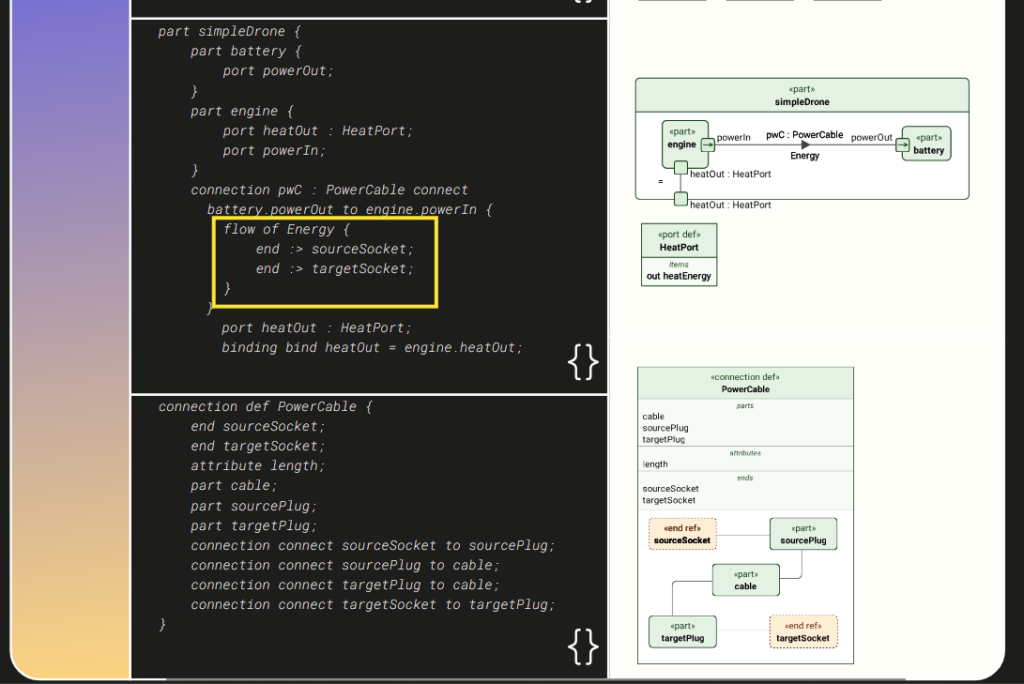Click the flow arrowhead above Energy label
The width and height of the screenshot is (1024, 684).
[x=805, y=145]
